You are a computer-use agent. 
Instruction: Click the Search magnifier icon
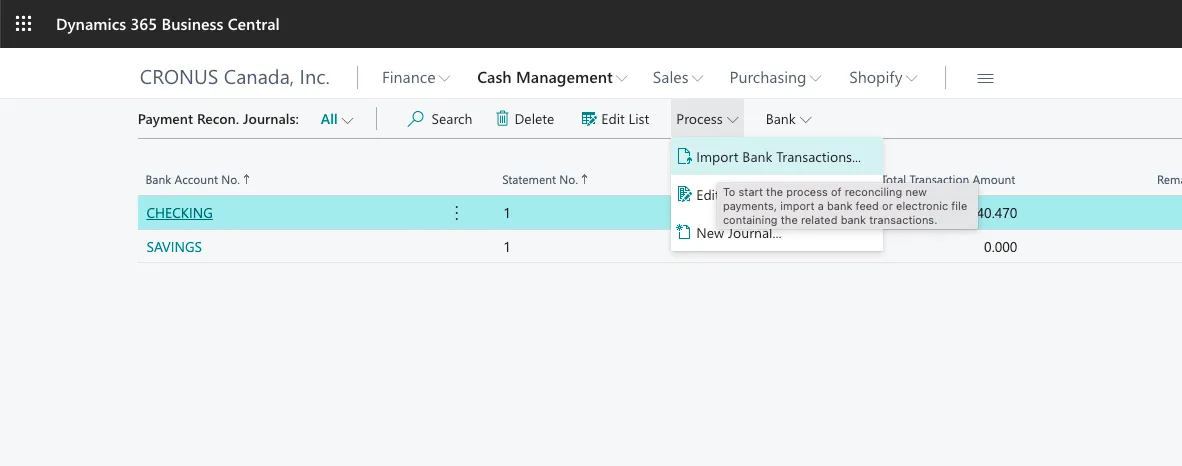[415, 119]
